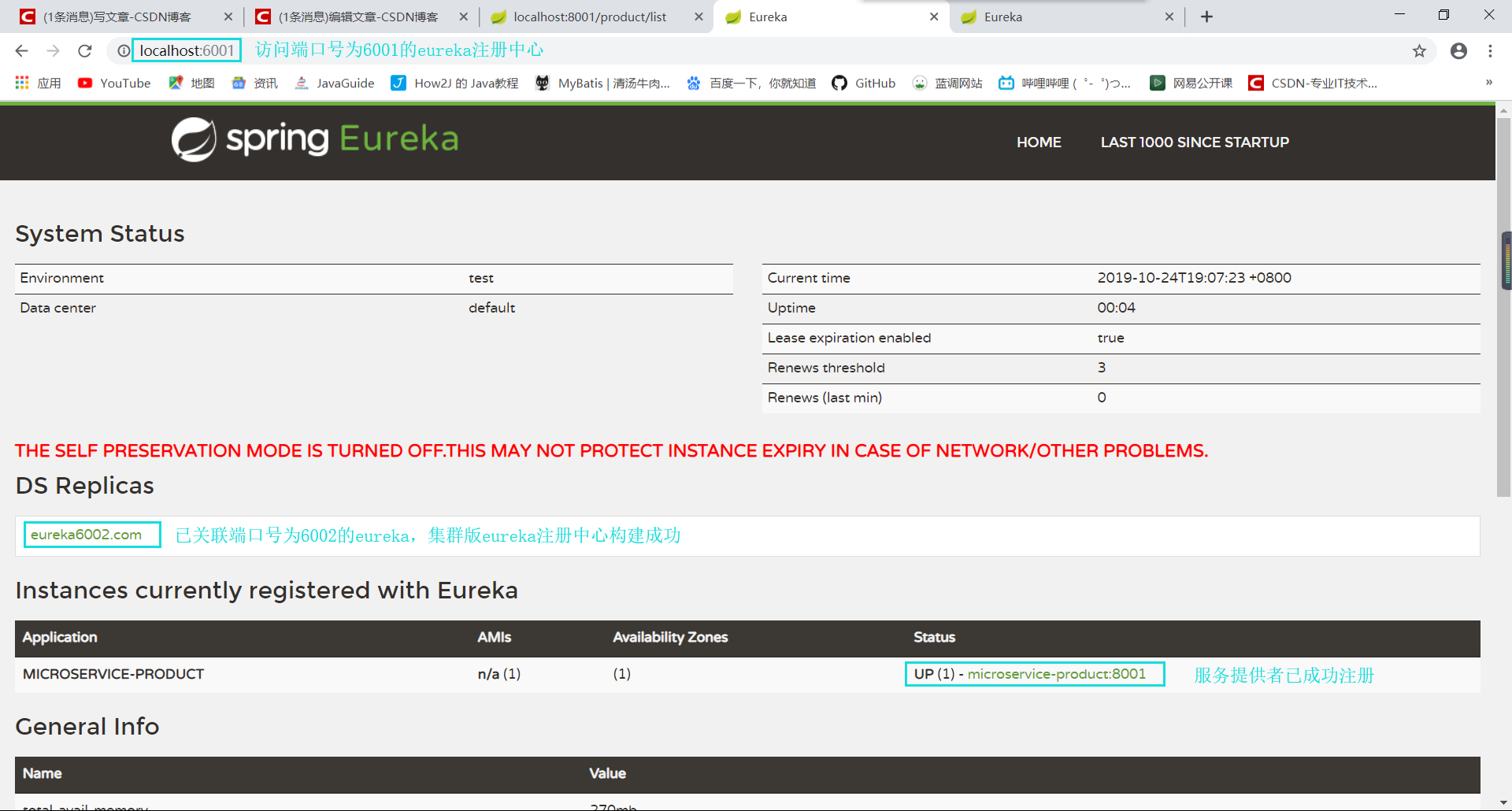Click the Availability Zones column header
This screenshot has height=811, width=1512.
tap(670, 638)
